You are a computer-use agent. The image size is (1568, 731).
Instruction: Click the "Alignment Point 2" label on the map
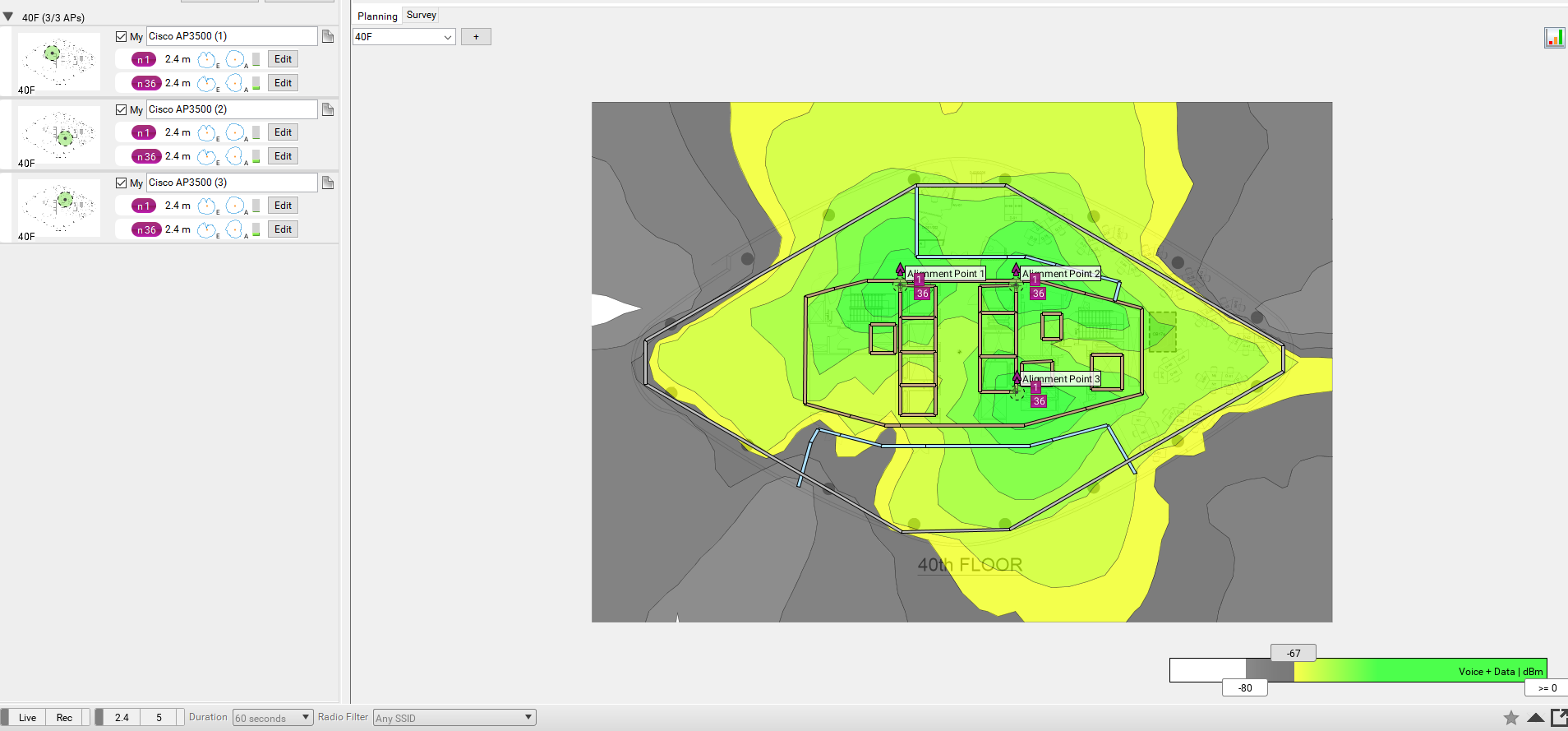(1061, 274)
